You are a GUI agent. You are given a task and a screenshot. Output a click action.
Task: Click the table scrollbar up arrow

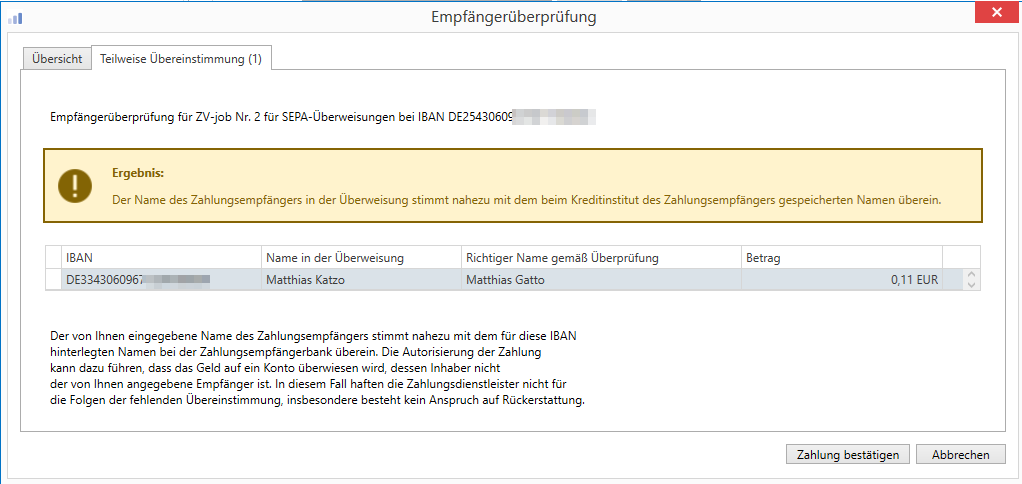click(968, 275)
